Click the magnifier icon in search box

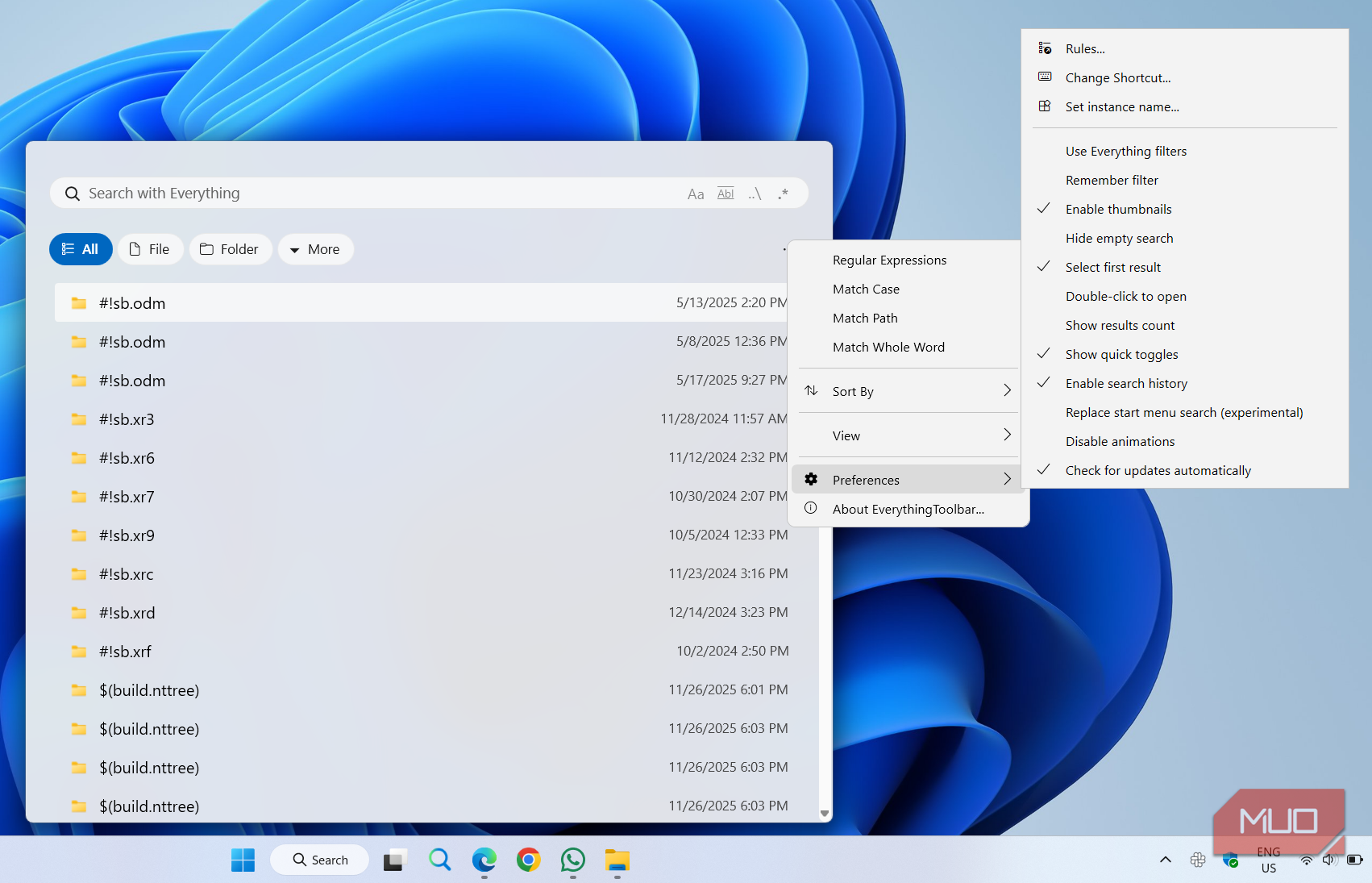(x=73, y=194)
